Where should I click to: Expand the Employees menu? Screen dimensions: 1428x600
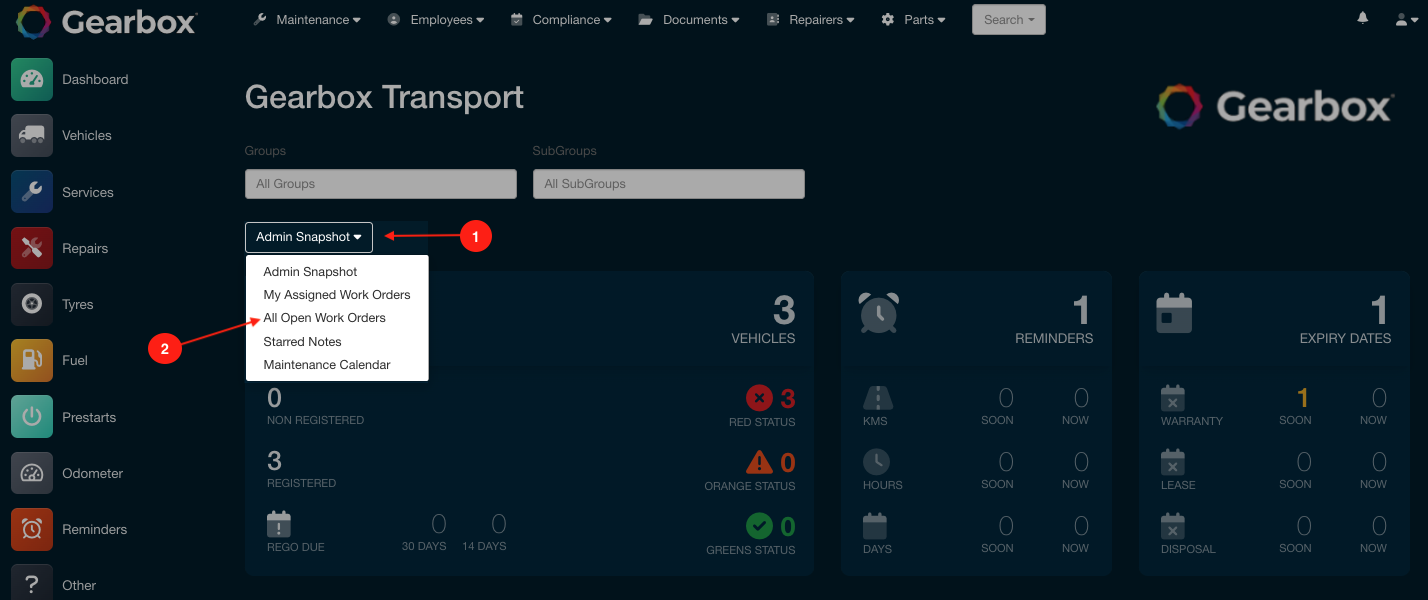tap(435, 20)
